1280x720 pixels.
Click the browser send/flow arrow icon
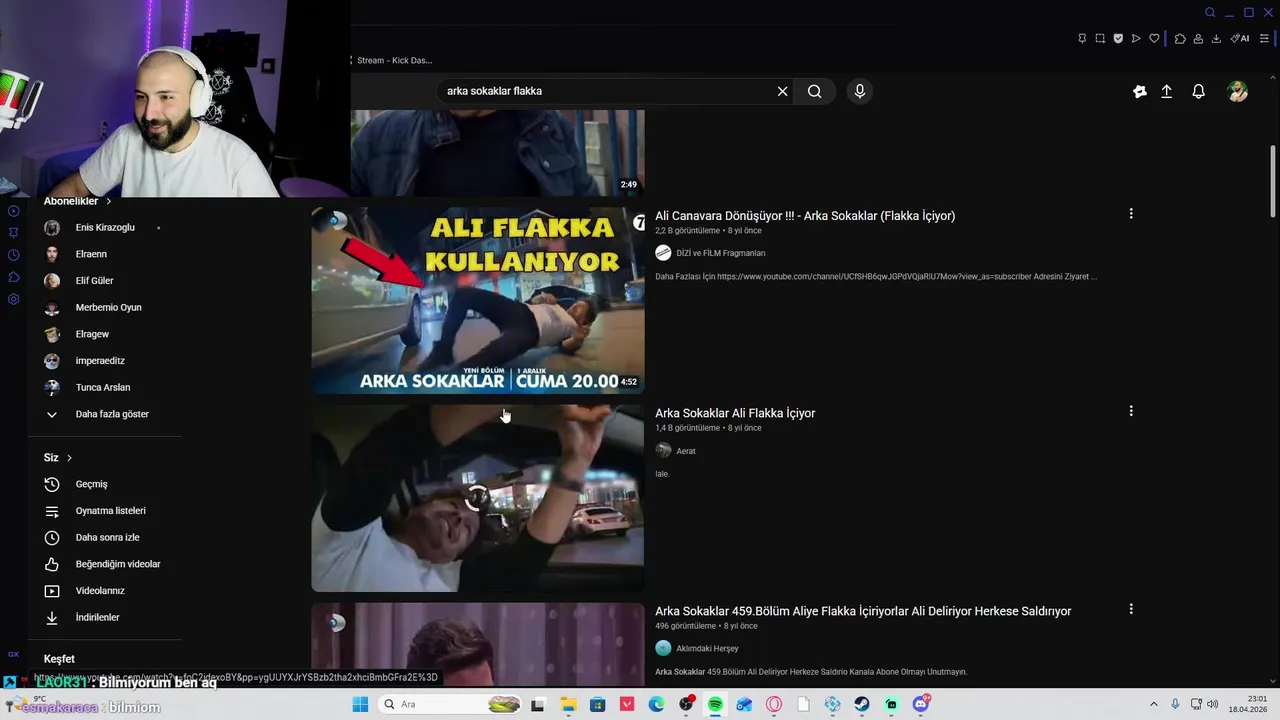click(x=1136, y=38)
